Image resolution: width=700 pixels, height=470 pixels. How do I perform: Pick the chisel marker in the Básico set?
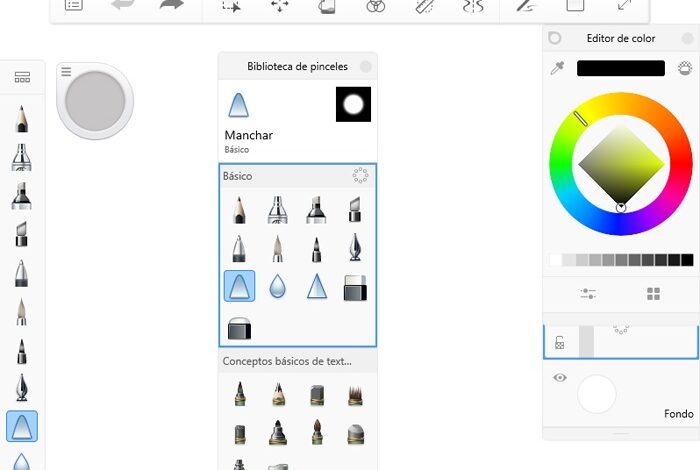point(355,210)
